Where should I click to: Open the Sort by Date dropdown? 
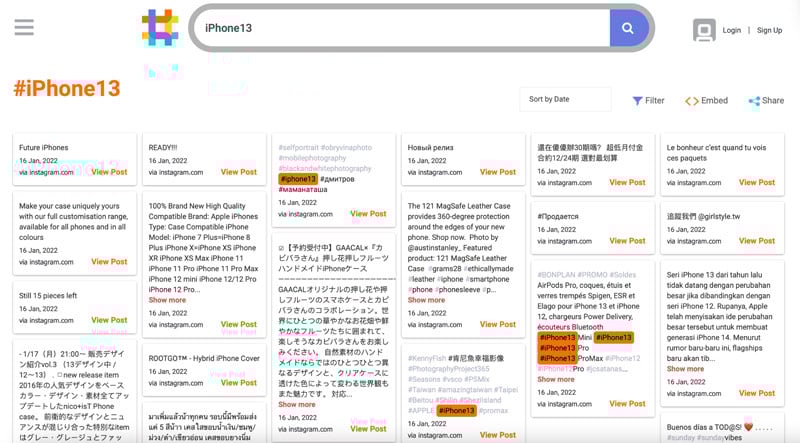(x=565, y=99)
